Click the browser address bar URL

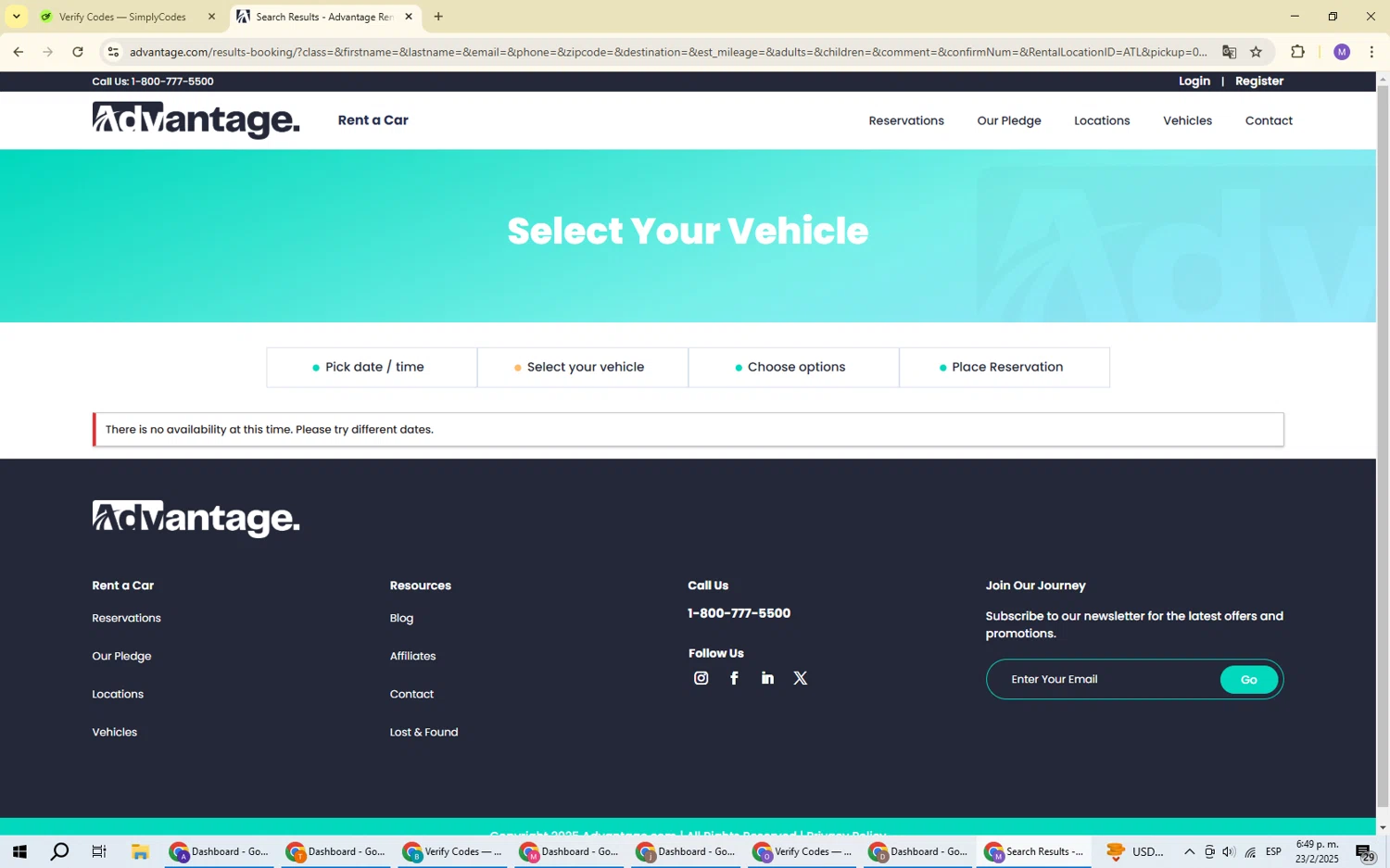click(667, 52)
